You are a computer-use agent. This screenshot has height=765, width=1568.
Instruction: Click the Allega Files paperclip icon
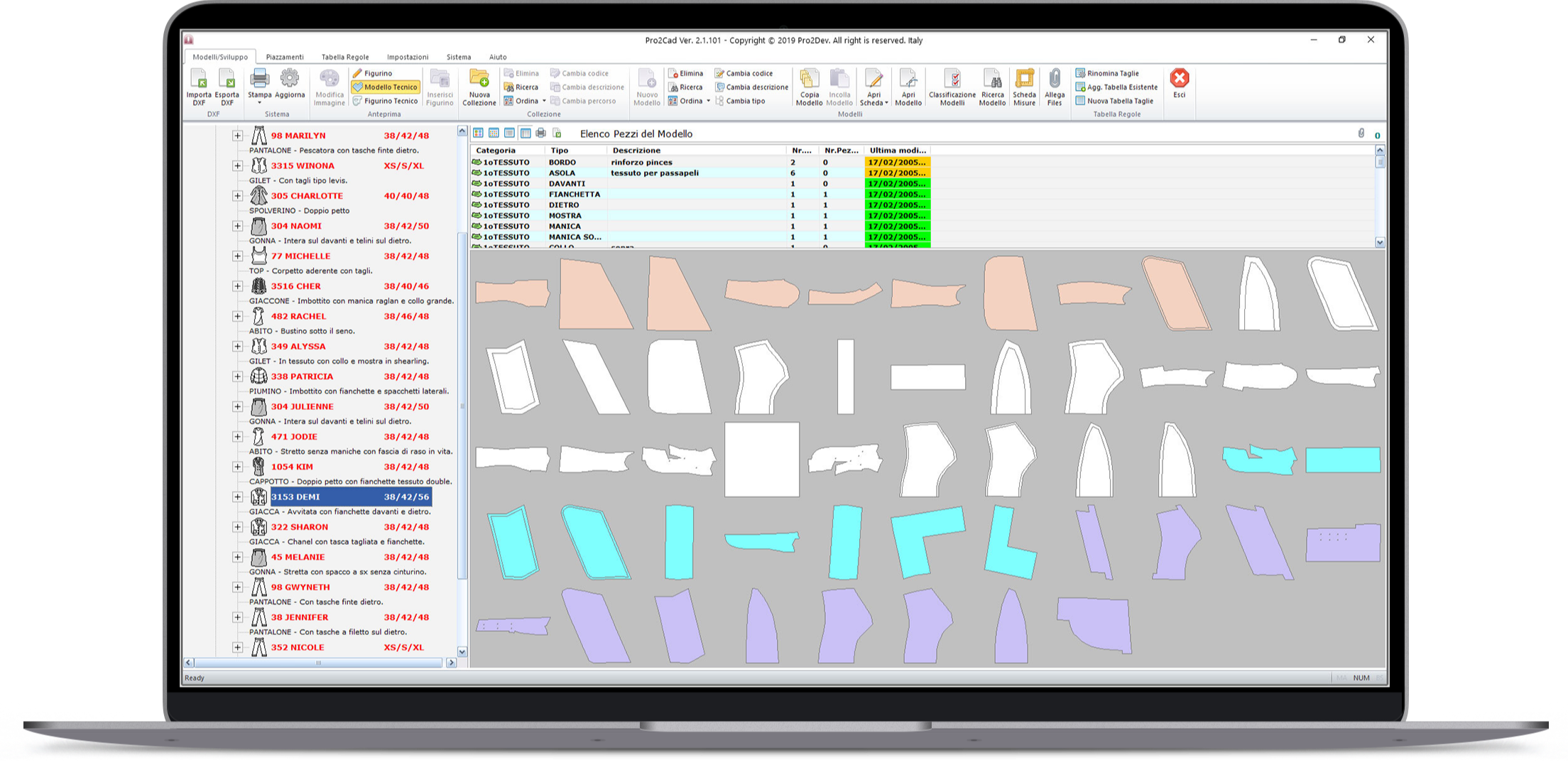pos(1055,78)
